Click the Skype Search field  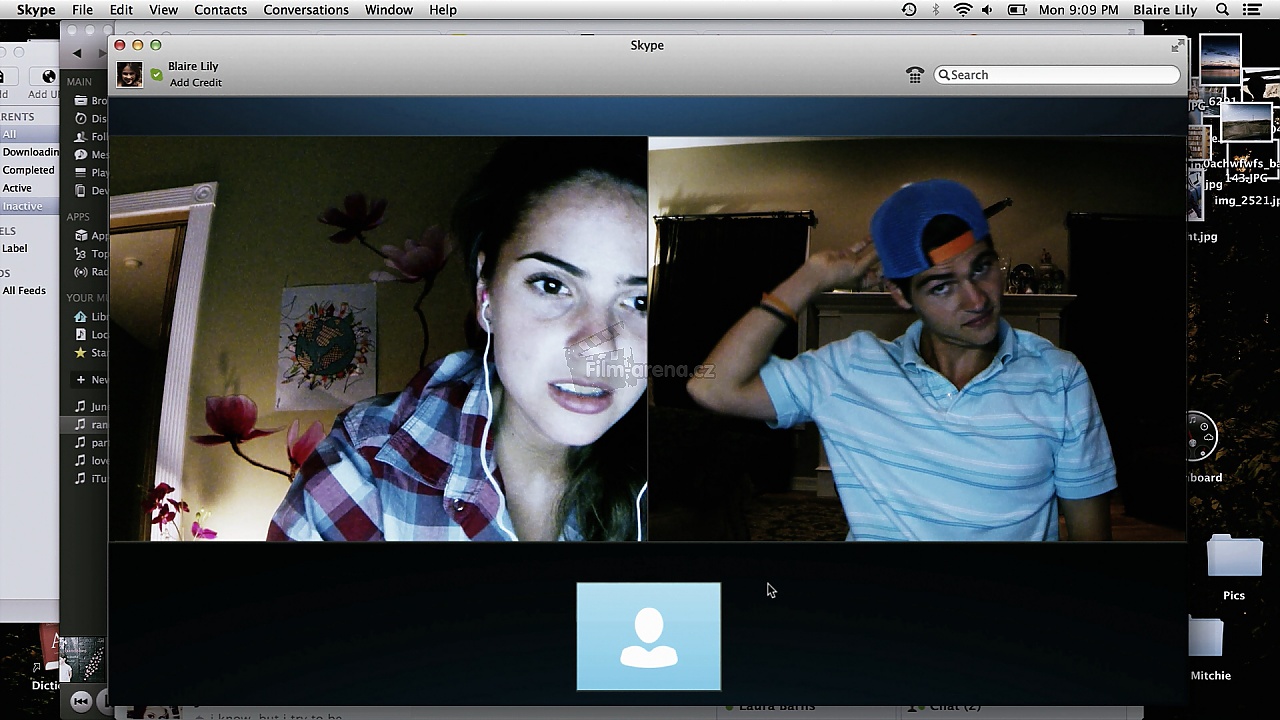point(1060,75)
